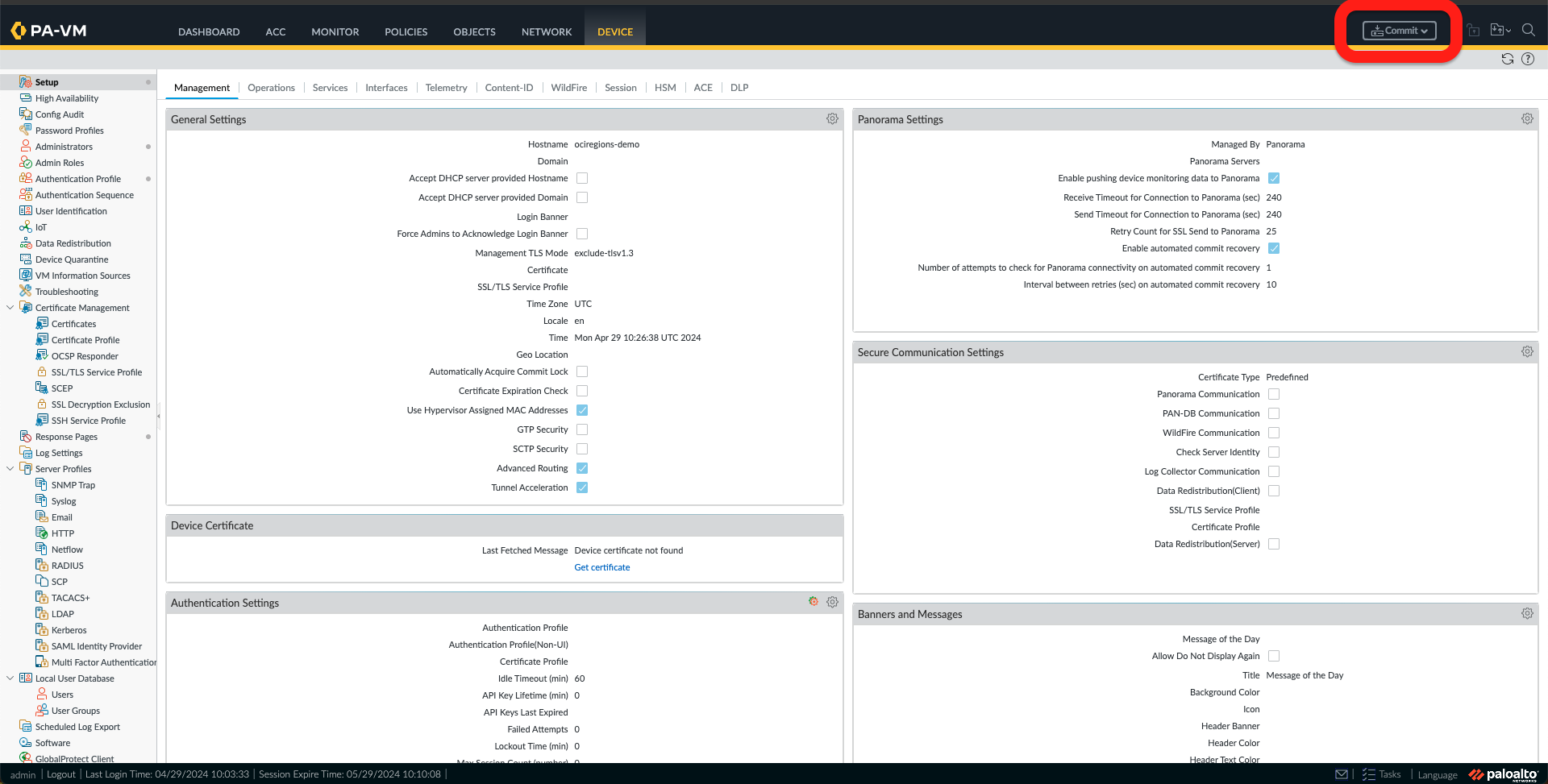Image resolution: width=1548 pixels, height=784 pixels.
Task: Expand the config save/load dropdown arrow
Action: click(1507, 29)
